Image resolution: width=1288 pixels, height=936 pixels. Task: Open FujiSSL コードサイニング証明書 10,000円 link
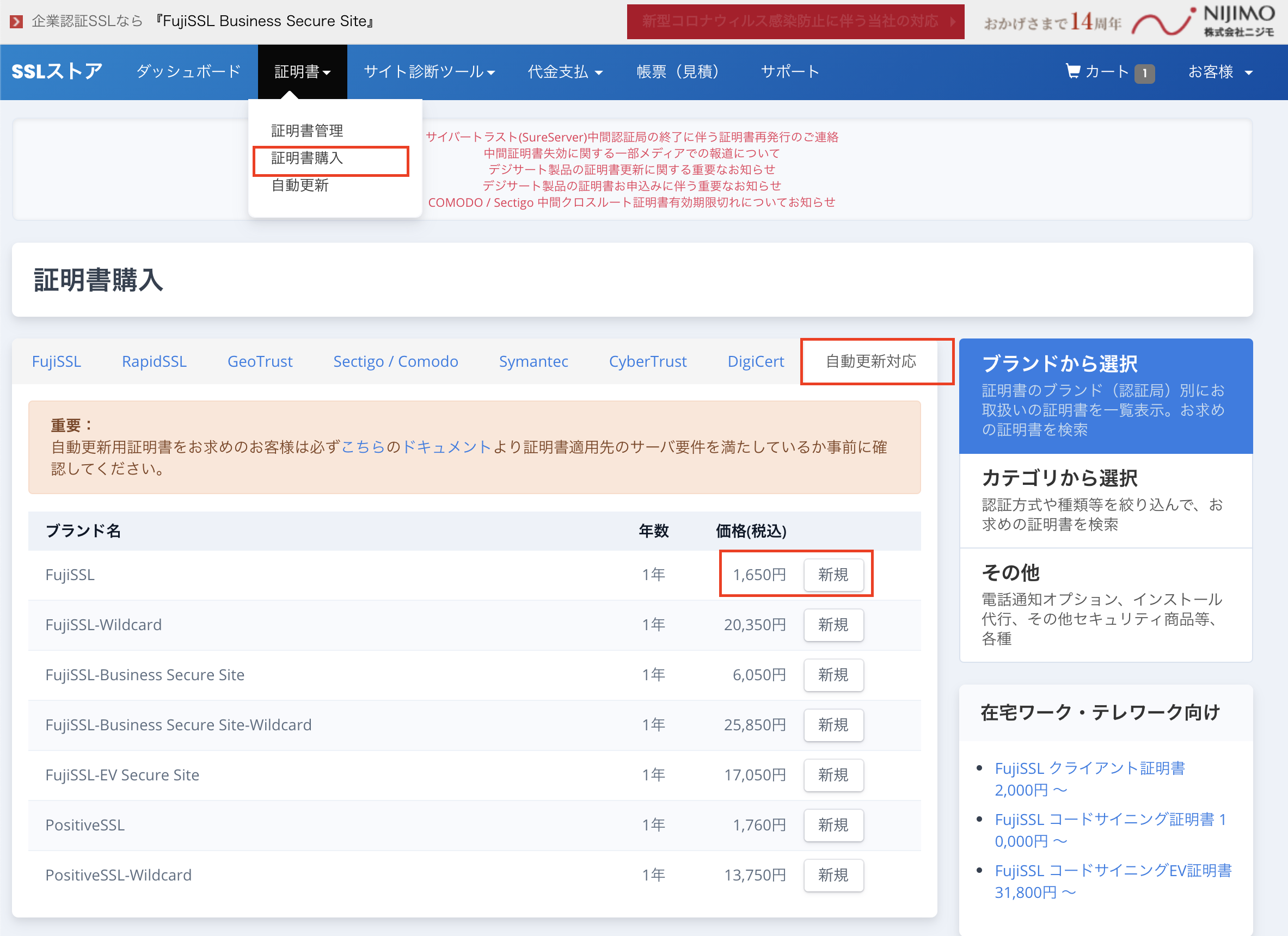pos(1110,830)
